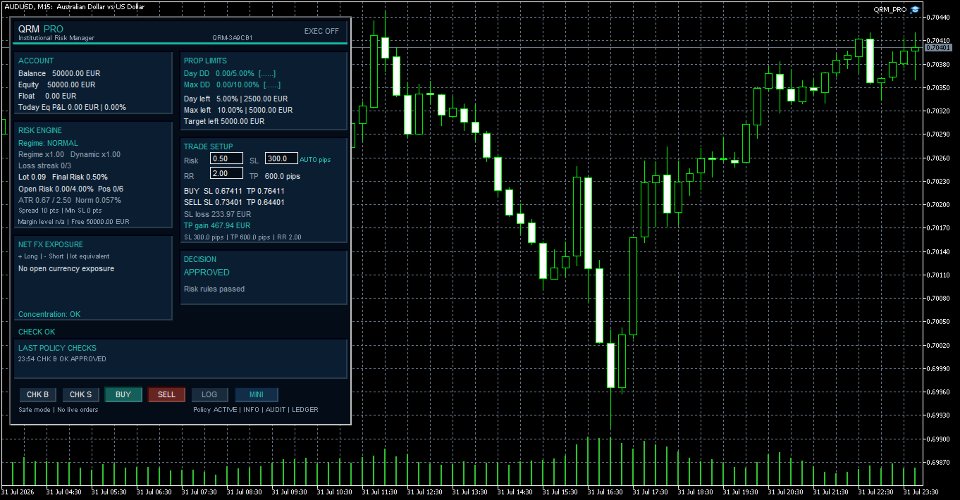Click the Max left 10.00% row
The image size is (960, 500).
[x=238, y=110]
